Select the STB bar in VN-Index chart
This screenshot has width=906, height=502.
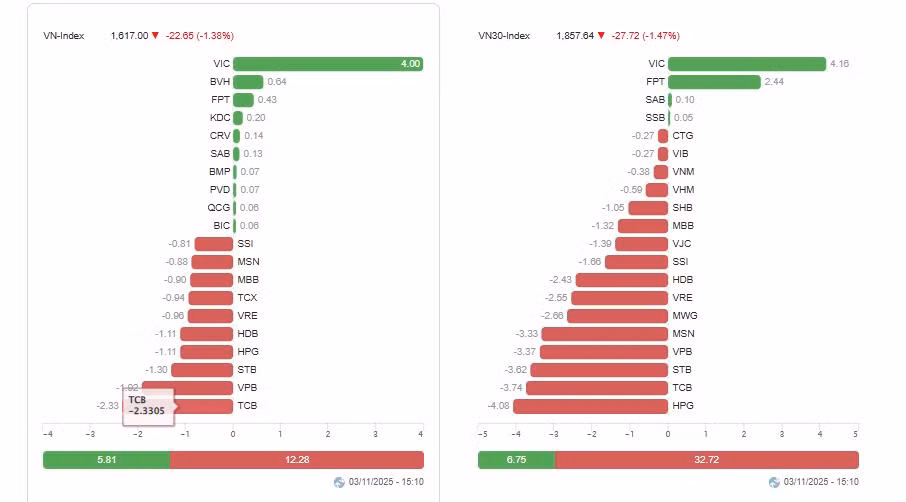point(202,370)
